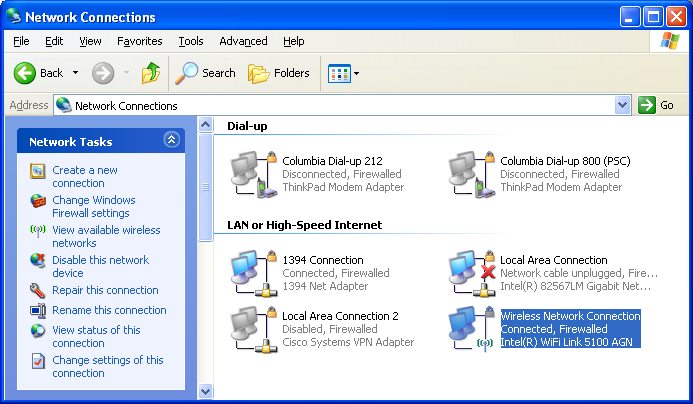Expand the Address bar dropdown

(622, 105)
